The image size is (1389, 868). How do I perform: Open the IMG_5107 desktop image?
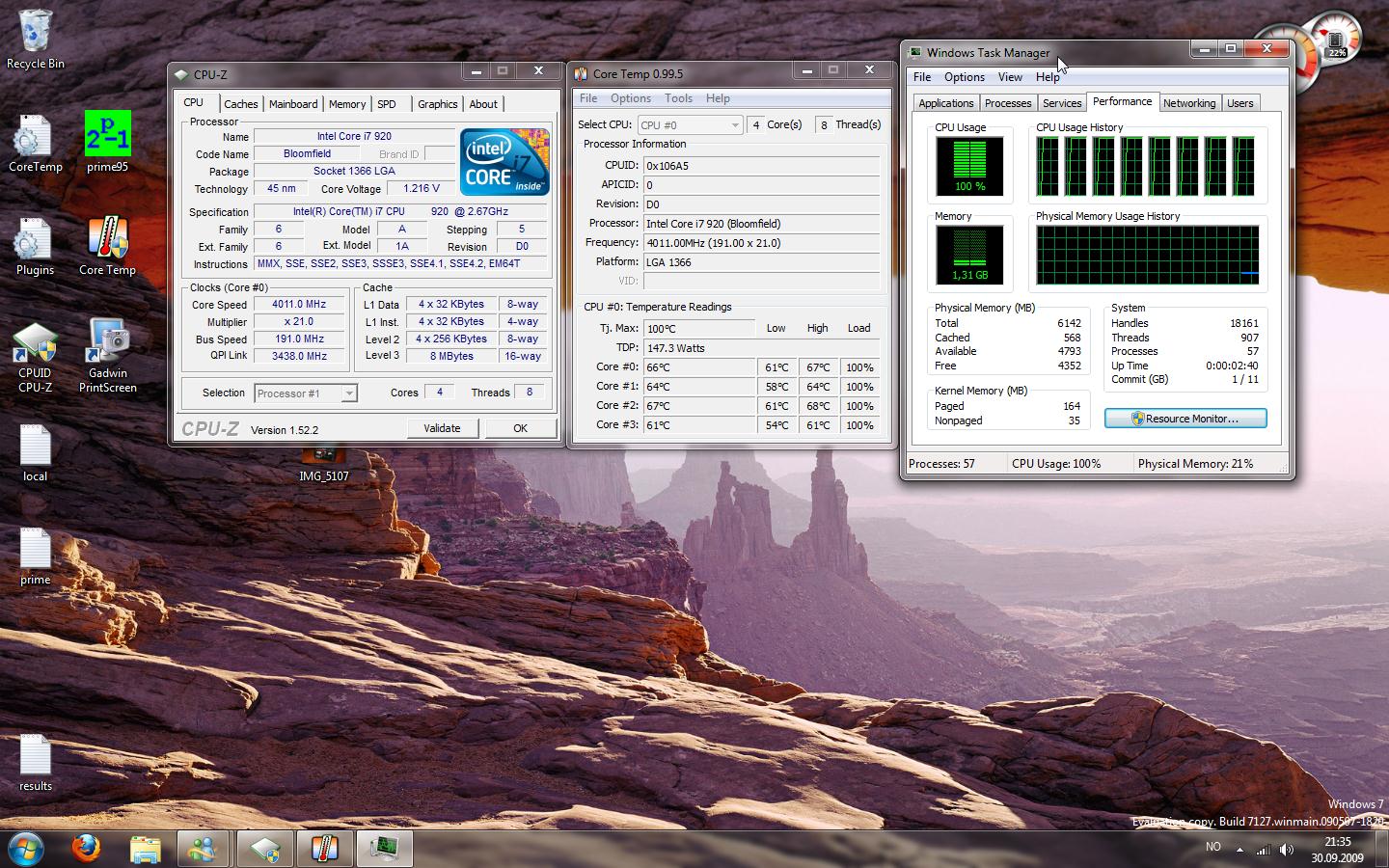tap(323, 464)
